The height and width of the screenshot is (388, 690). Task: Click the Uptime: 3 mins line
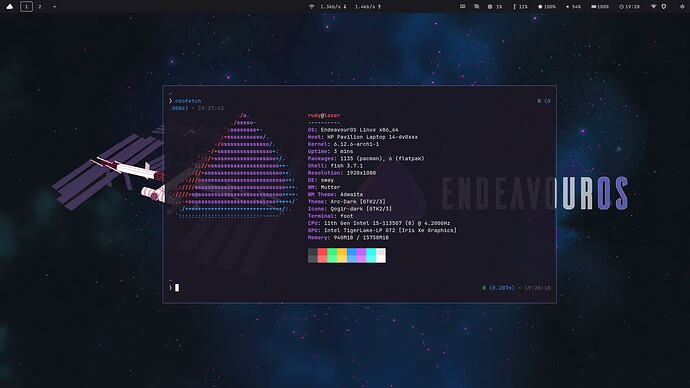coord(330,151)
